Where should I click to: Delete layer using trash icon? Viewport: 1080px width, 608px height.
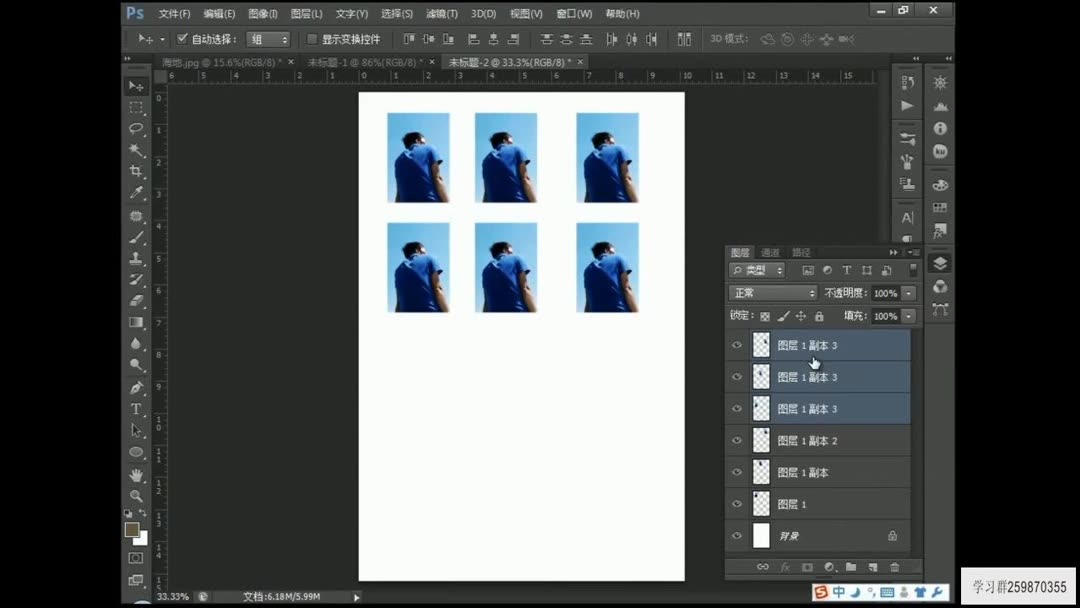894,567
